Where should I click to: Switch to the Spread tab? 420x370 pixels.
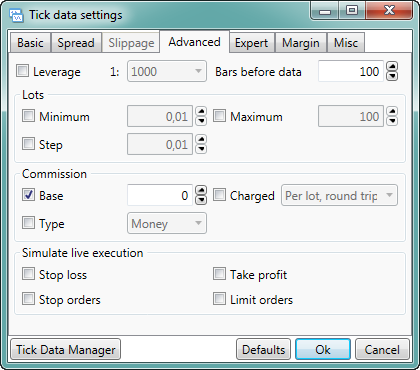[76, 43]
